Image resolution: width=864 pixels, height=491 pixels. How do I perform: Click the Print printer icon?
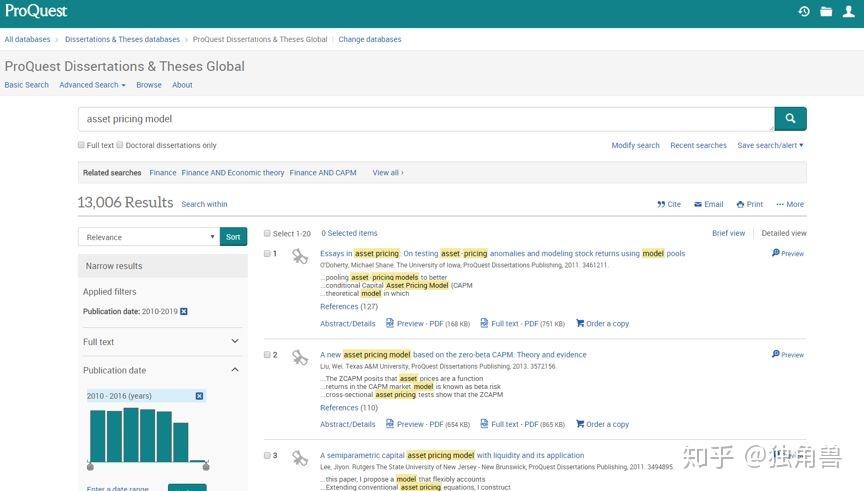pos(740,204)
